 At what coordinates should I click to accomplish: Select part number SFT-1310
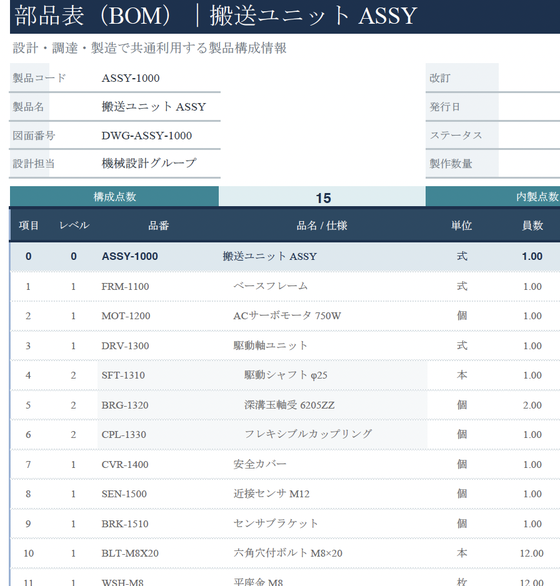click(123, 376)
